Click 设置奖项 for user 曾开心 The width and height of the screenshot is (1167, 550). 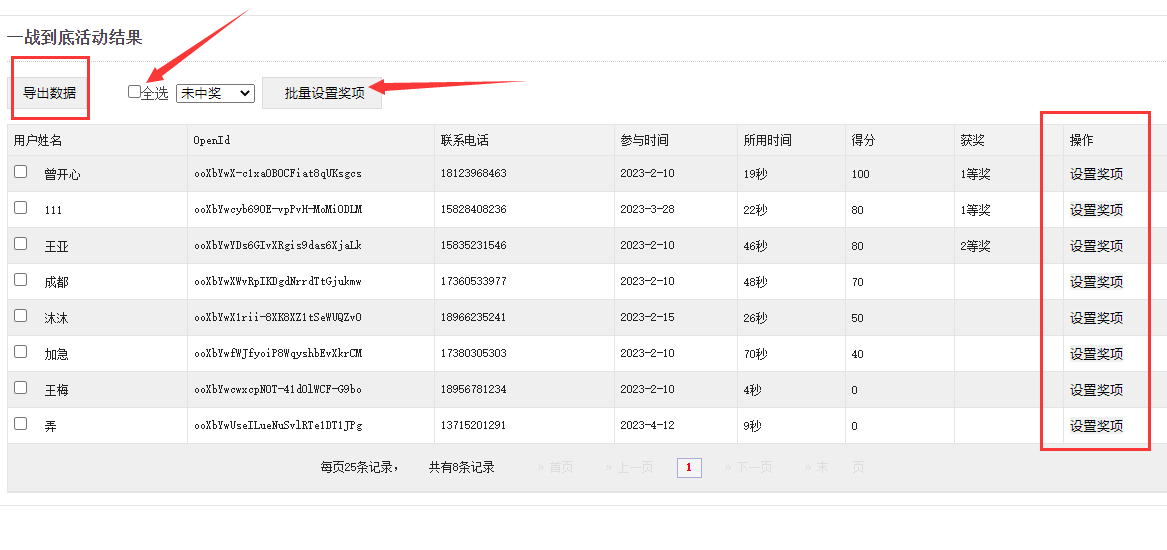coord(1096,174)
